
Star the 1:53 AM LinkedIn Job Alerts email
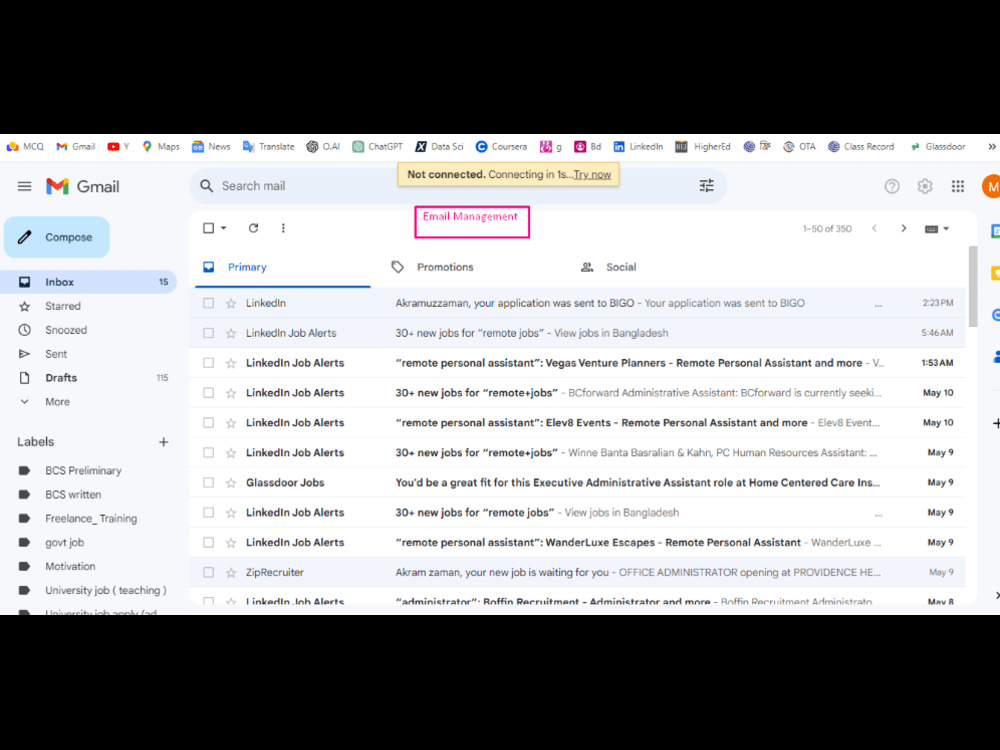(x=231, y=364)
